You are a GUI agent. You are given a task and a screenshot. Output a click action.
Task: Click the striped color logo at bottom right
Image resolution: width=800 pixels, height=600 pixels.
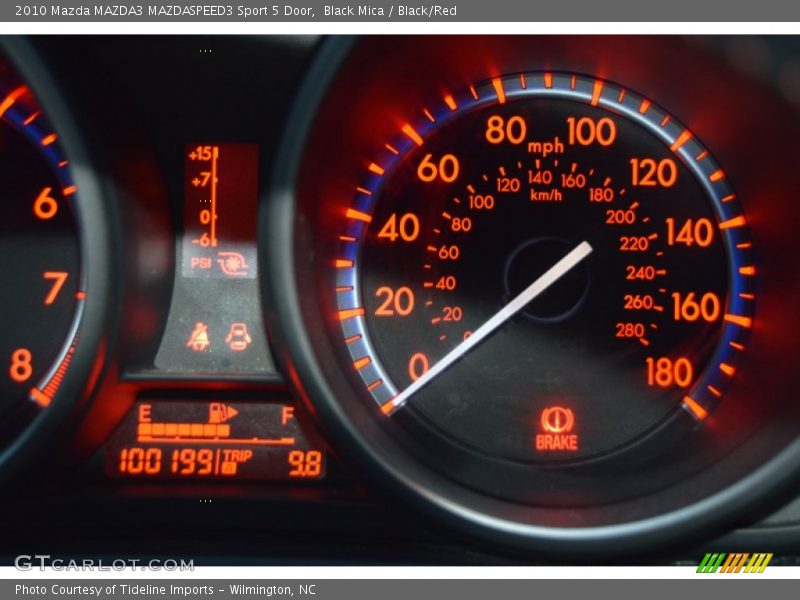(734, 562)
